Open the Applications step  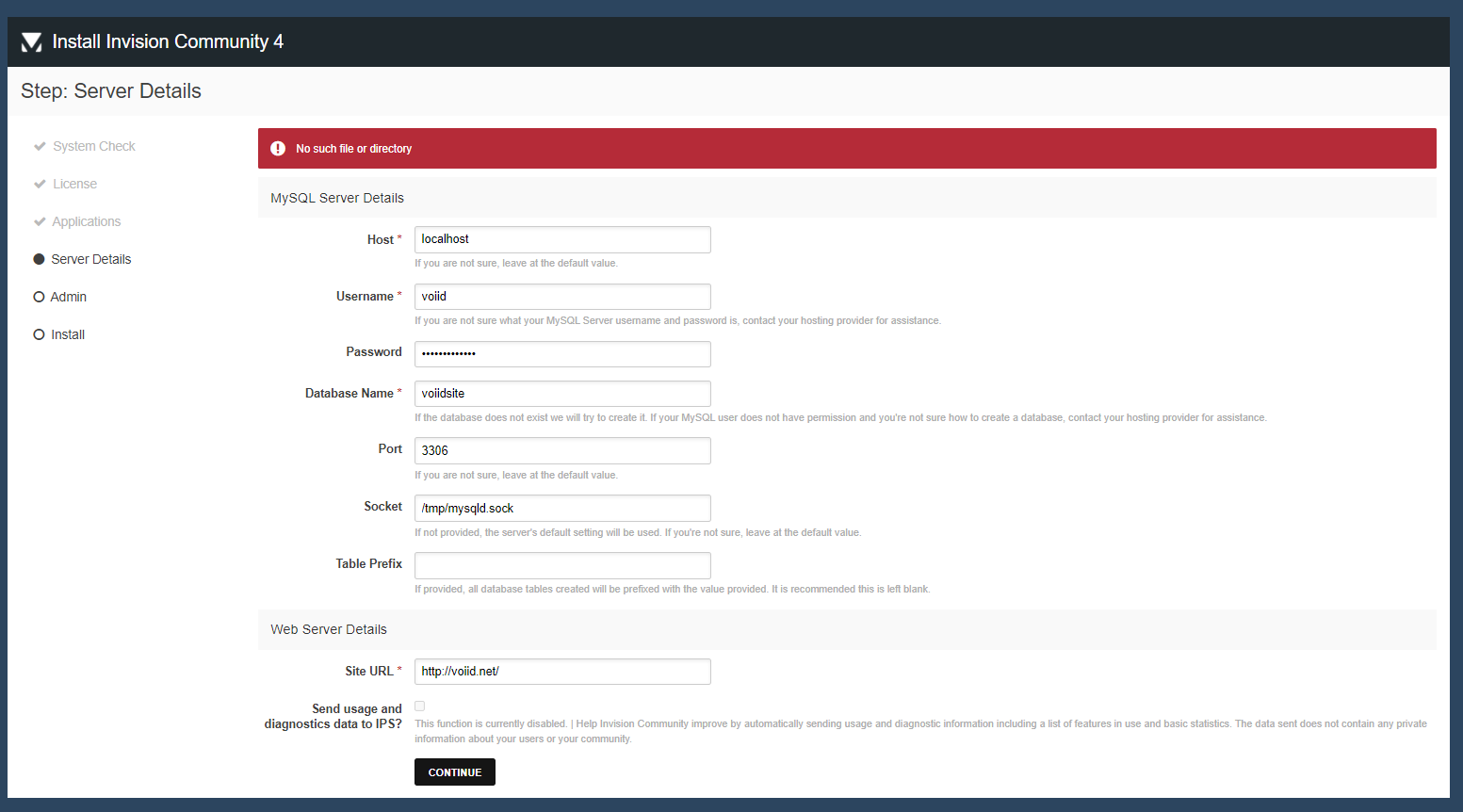tap(87, 221)
